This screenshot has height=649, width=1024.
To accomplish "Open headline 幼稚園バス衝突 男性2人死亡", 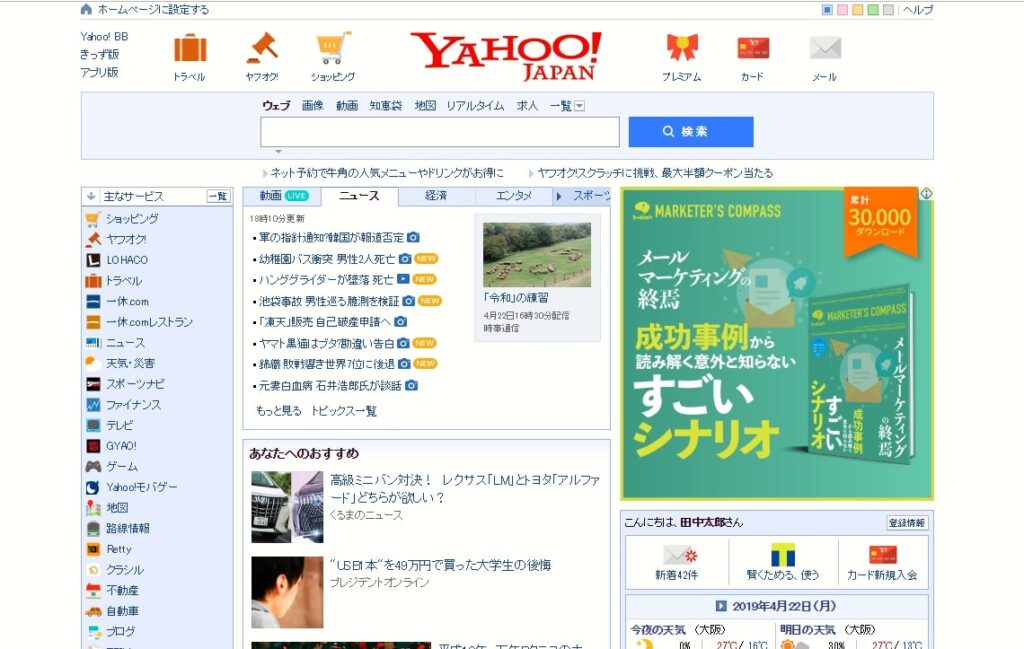I will tap(327, 259).
